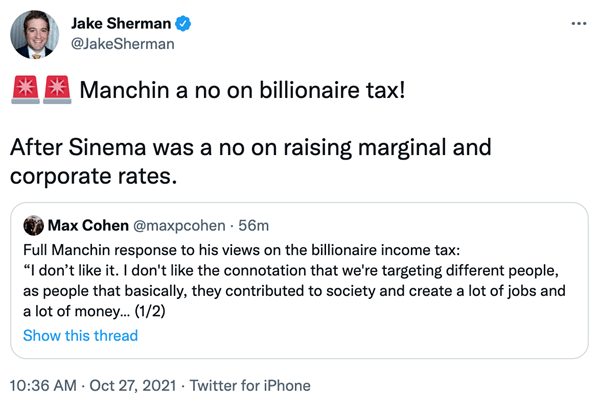Click the @JakeSherman handle
This screenshot has height=402, width=600.
pyautogui.click(x=123, y=43)
